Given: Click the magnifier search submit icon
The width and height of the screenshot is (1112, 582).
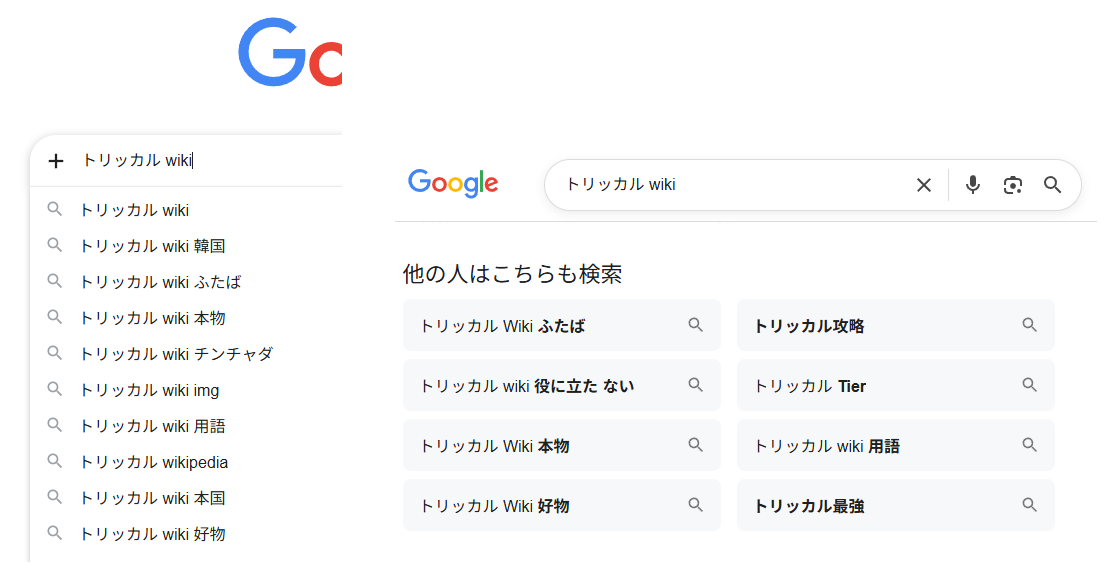Looking at the screenshot, I should (x=1052, y=185).
